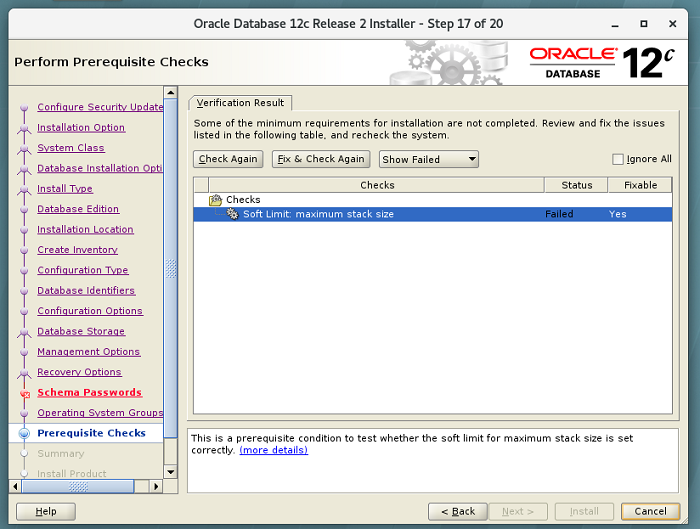
Task: Click the Schema Passwords error step icon
Action: pos(24,393)
